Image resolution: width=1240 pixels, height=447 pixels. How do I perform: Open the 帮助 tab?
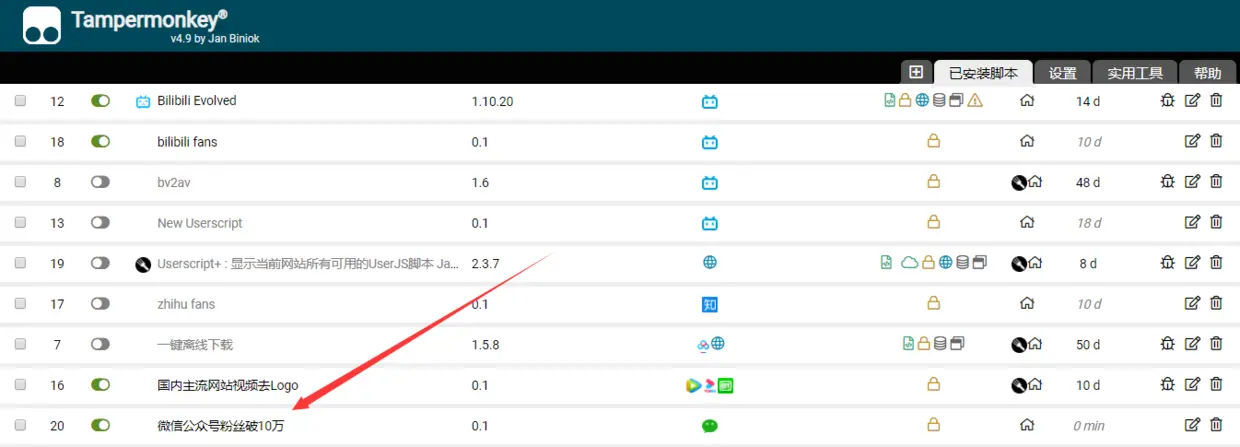(1208, 73)
